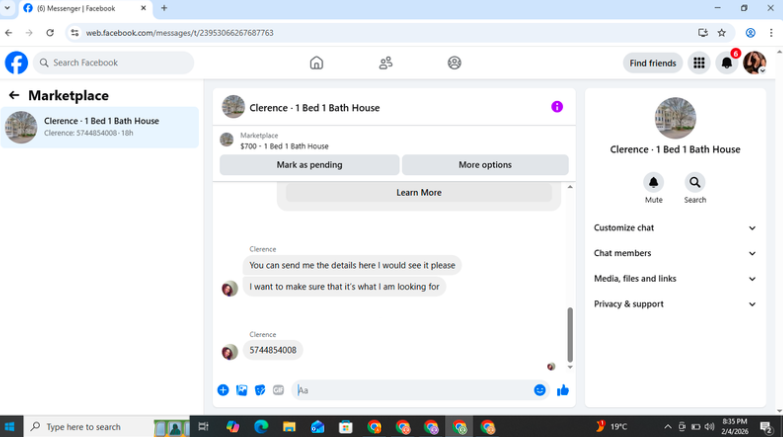Open Clerence 1 Bed 1 Bath House chat
Screen dimensions: 783x437
(100, 127)
